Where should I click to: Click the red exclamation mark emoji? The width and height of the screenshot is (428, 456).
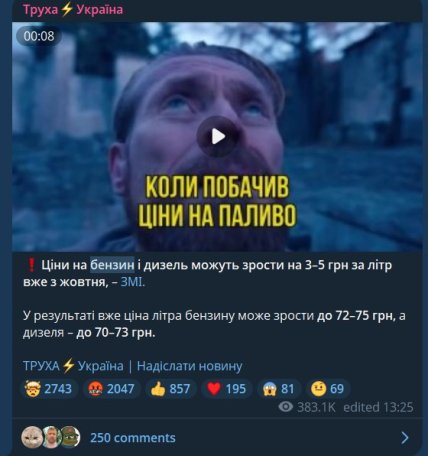31,265
